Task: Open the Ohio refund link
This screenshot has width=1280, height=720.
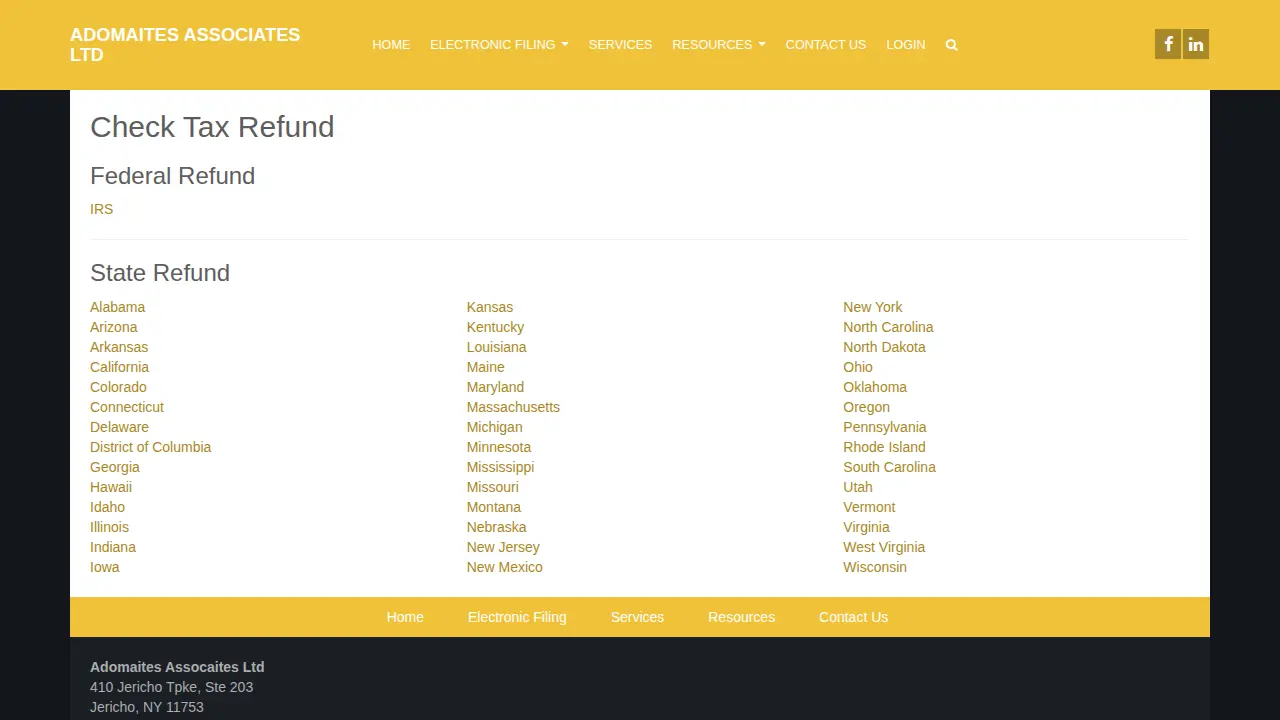Action: point(858,367)
